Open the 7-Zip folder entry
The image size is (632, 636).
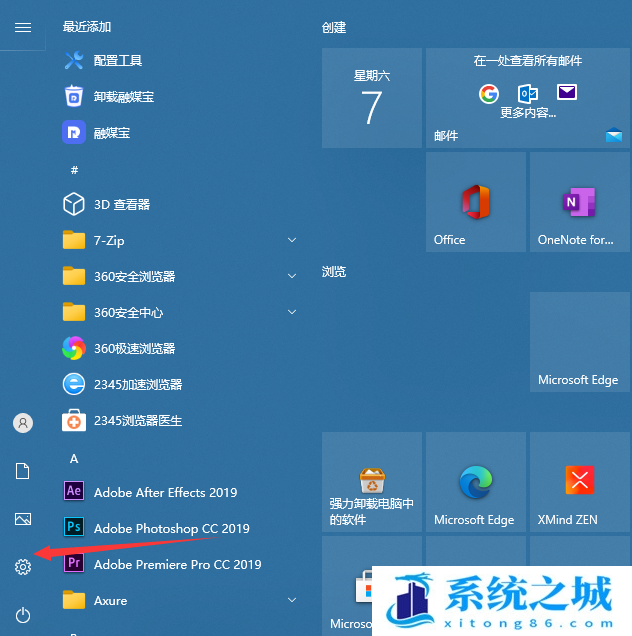(x=181, y=240)
